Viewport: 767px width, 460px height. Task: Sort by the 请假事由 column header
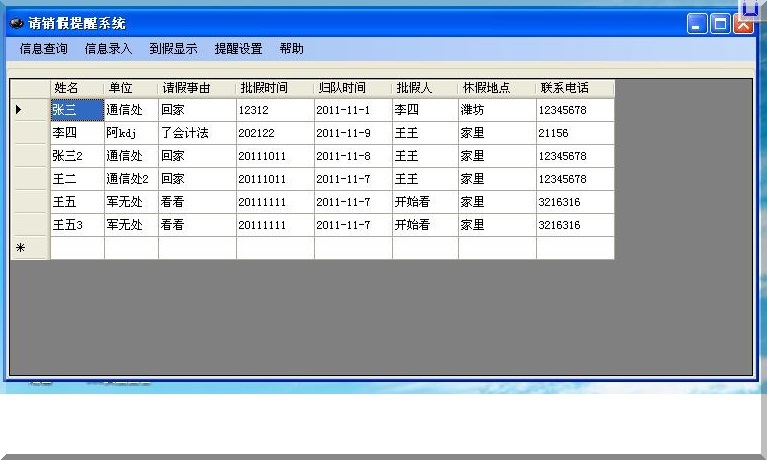tap(197, 88)
